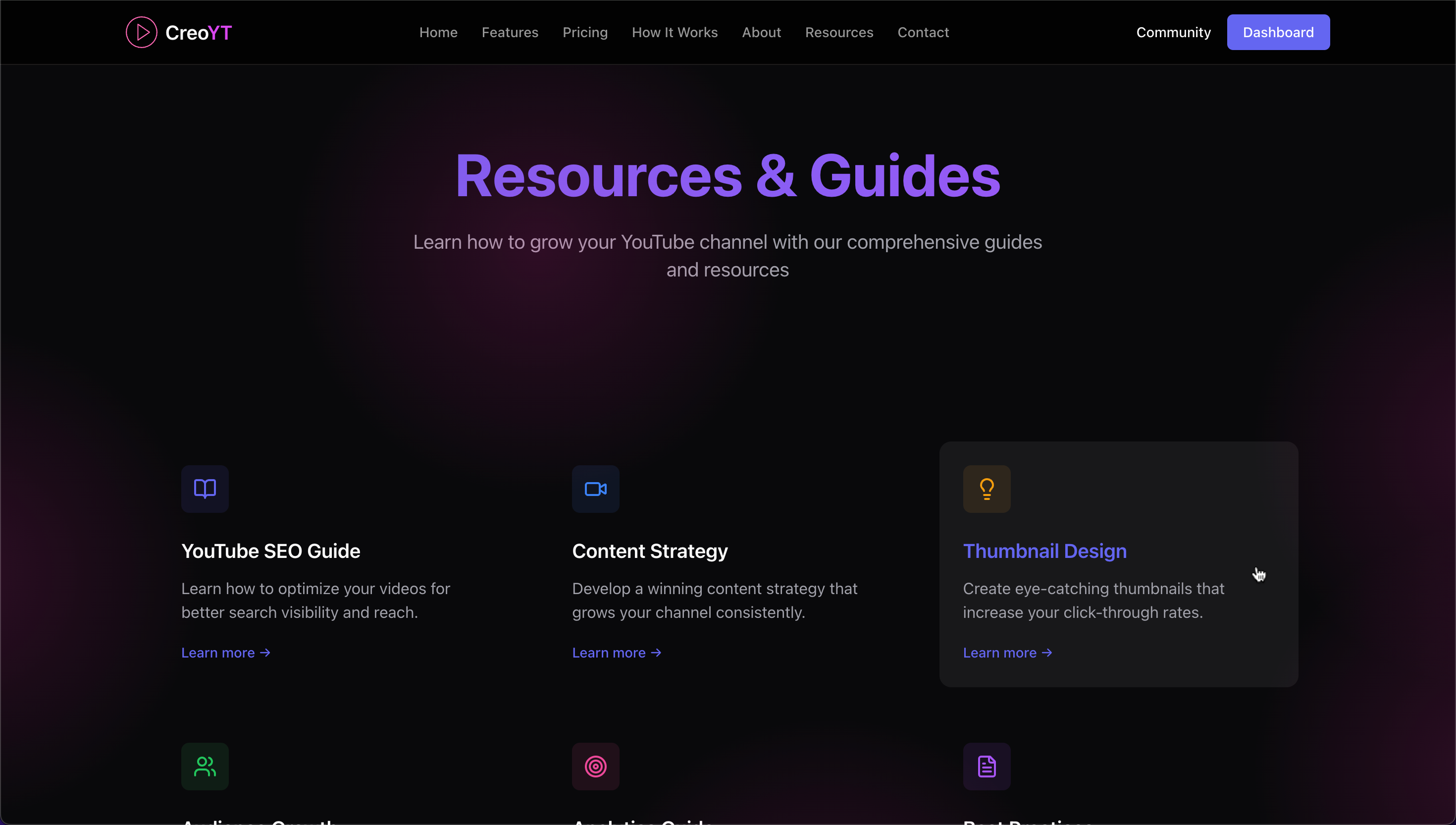
Task: Select How It Works in navigation
Action: [675, 32]
